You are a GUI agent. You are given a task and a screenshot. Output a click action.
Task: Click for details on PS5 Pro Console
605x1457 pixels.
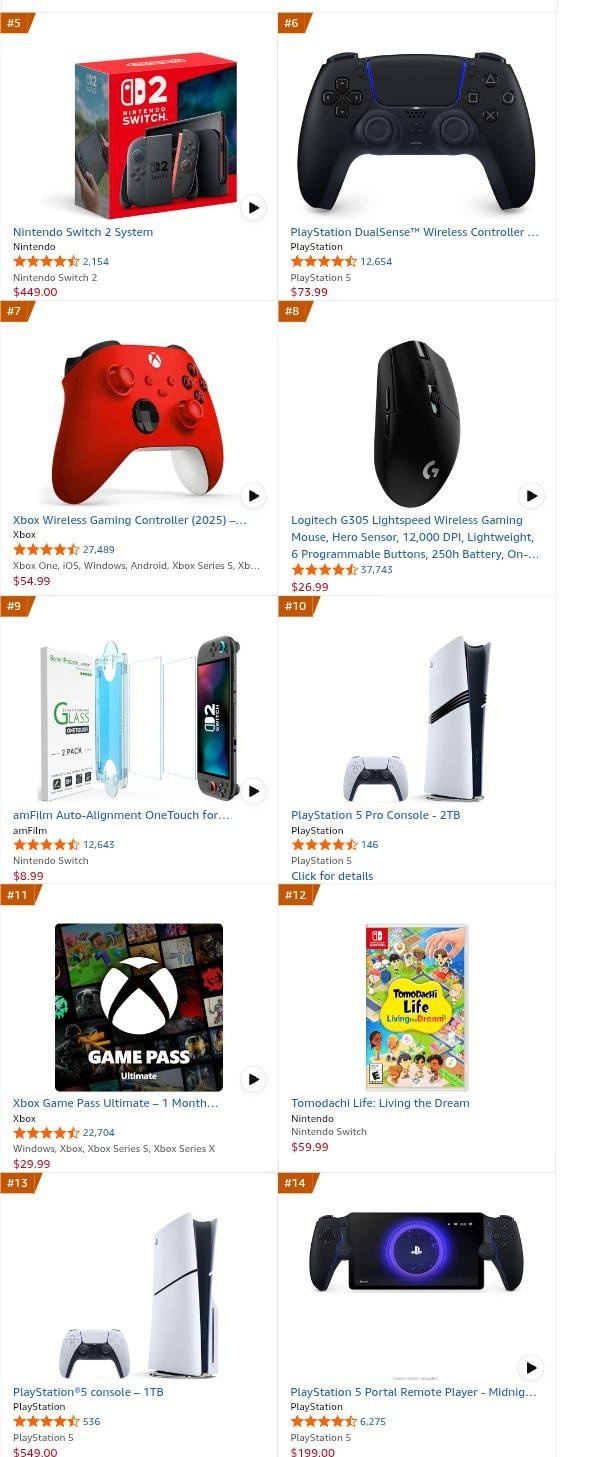[x=332, y=876]
